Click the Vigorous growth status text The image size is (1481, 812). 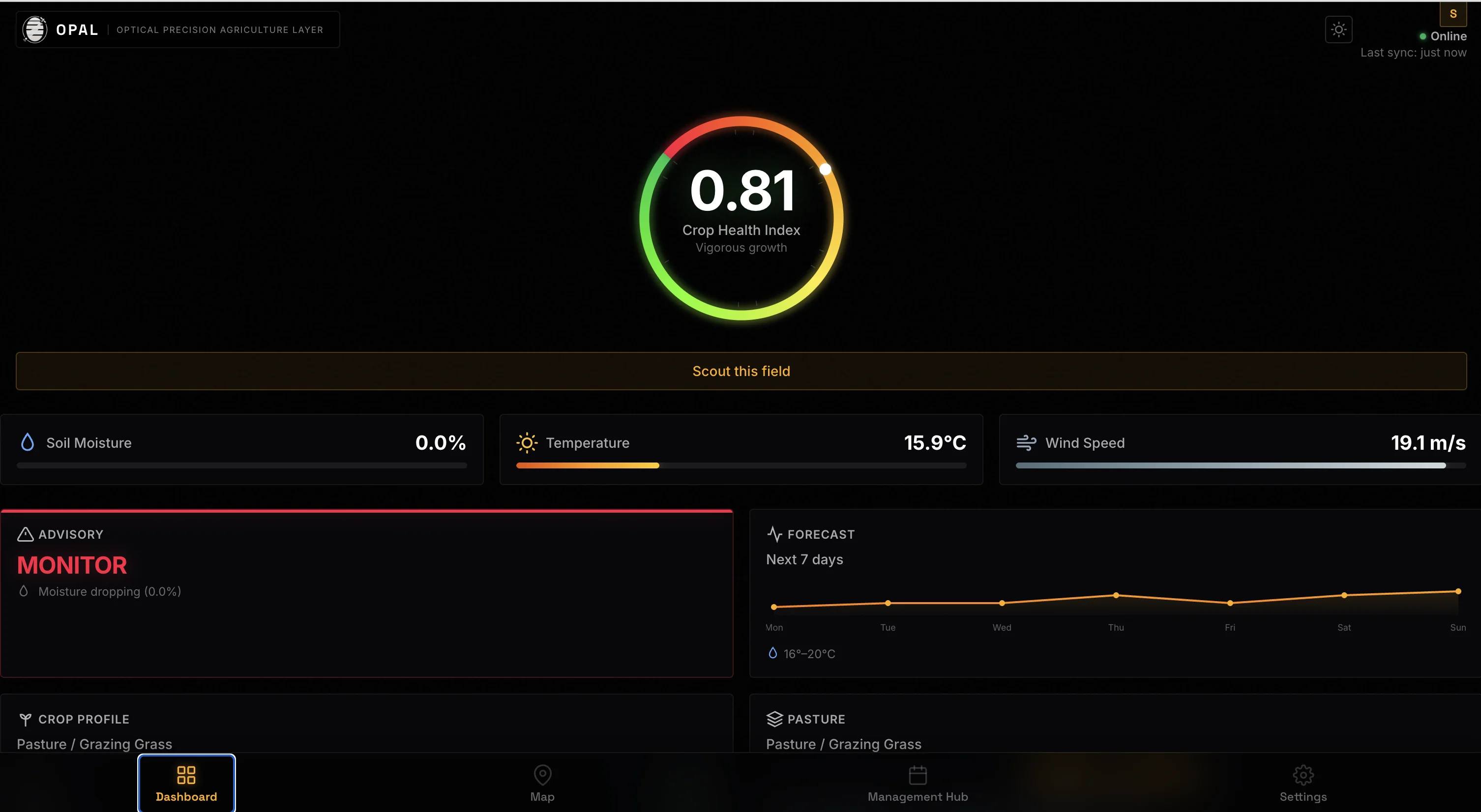click(x=741, y=248)
